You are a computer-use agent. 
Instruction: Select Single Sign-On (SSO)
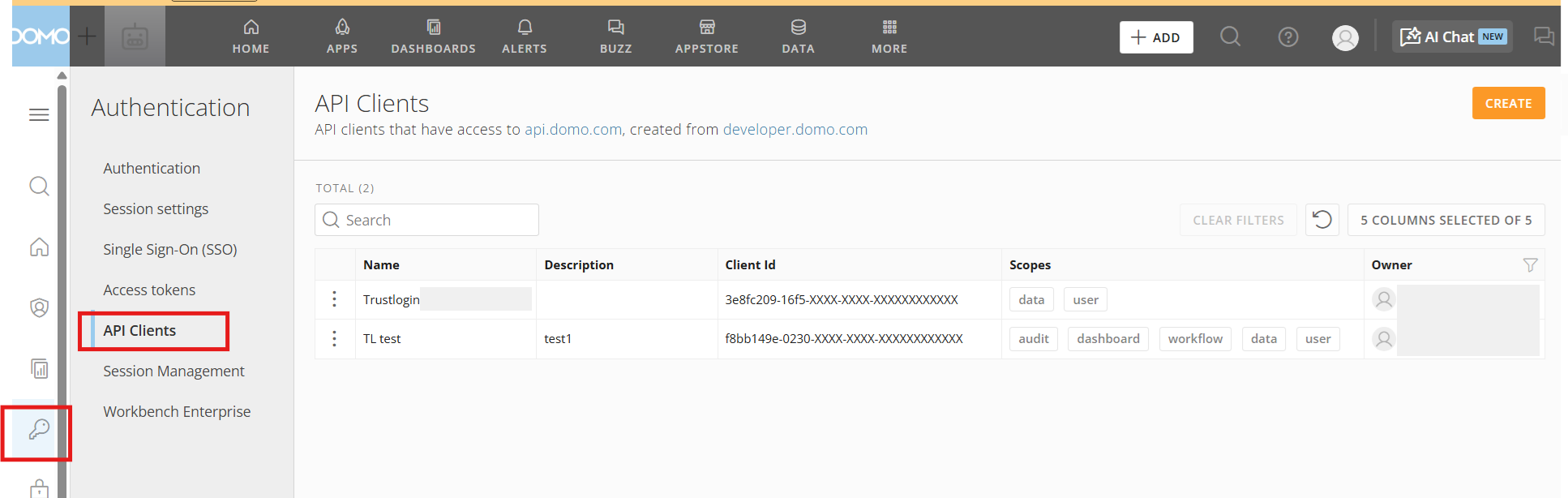(170, 249)
